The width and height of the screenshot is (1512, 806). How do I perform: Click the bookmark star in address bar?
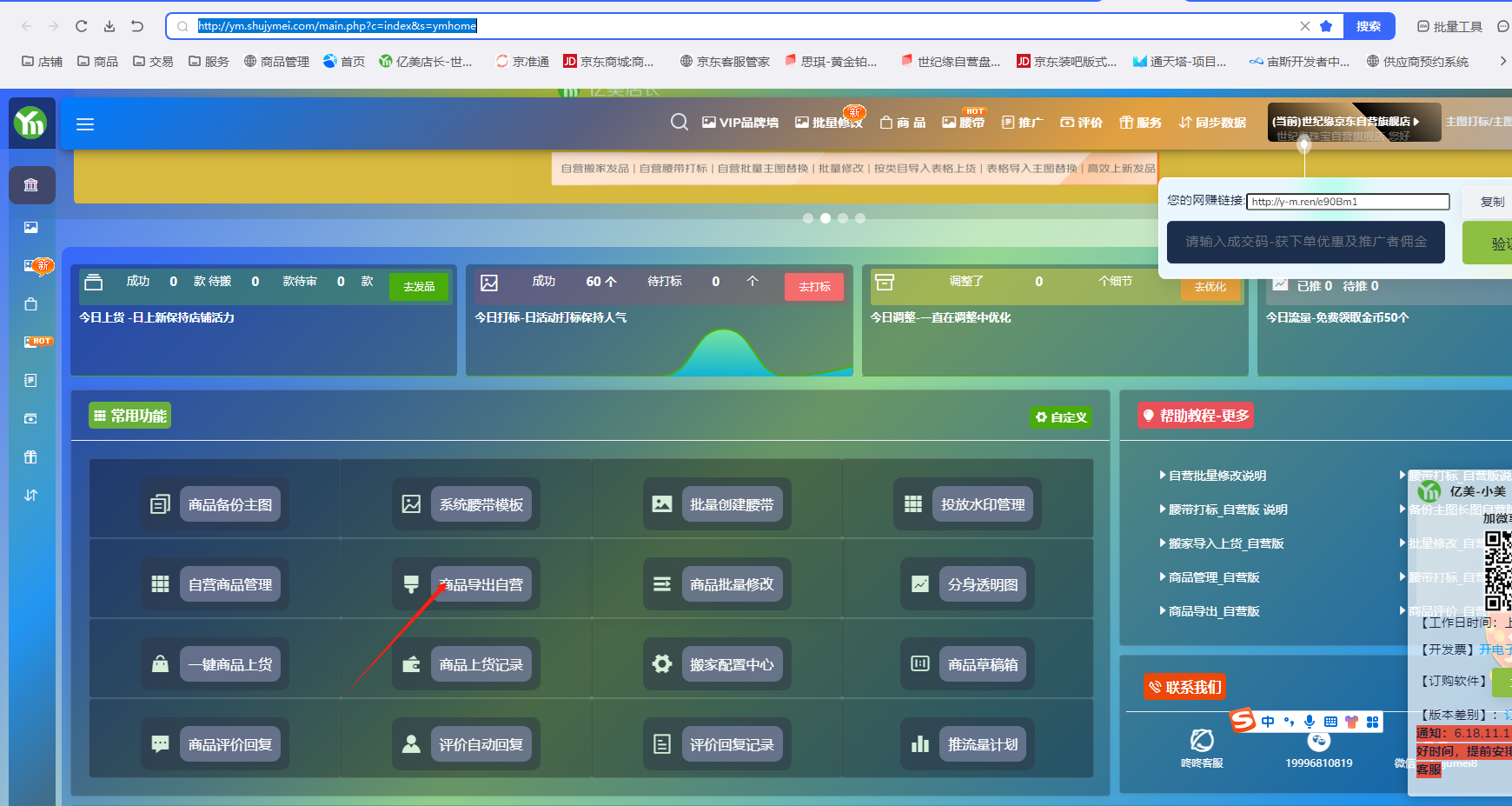(1326, 26)
